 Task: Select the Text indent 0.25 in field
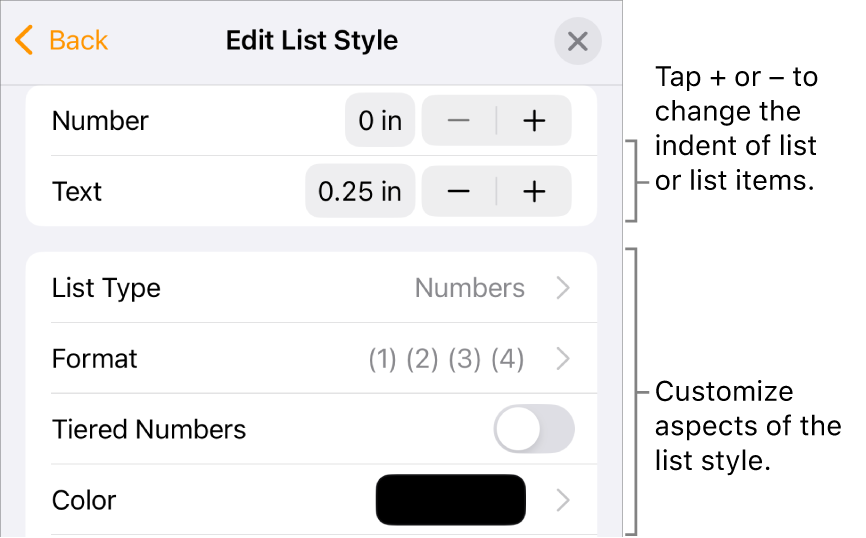click(360, 192)
